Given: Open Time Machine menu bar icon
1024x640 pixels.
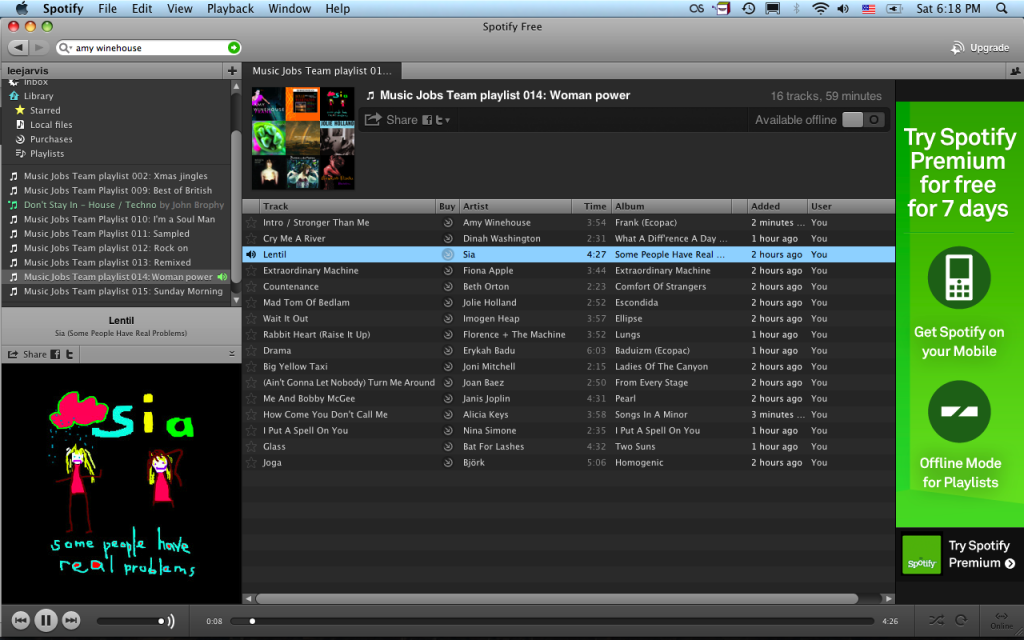Looking at the screenshot, I should pos(748,8).
